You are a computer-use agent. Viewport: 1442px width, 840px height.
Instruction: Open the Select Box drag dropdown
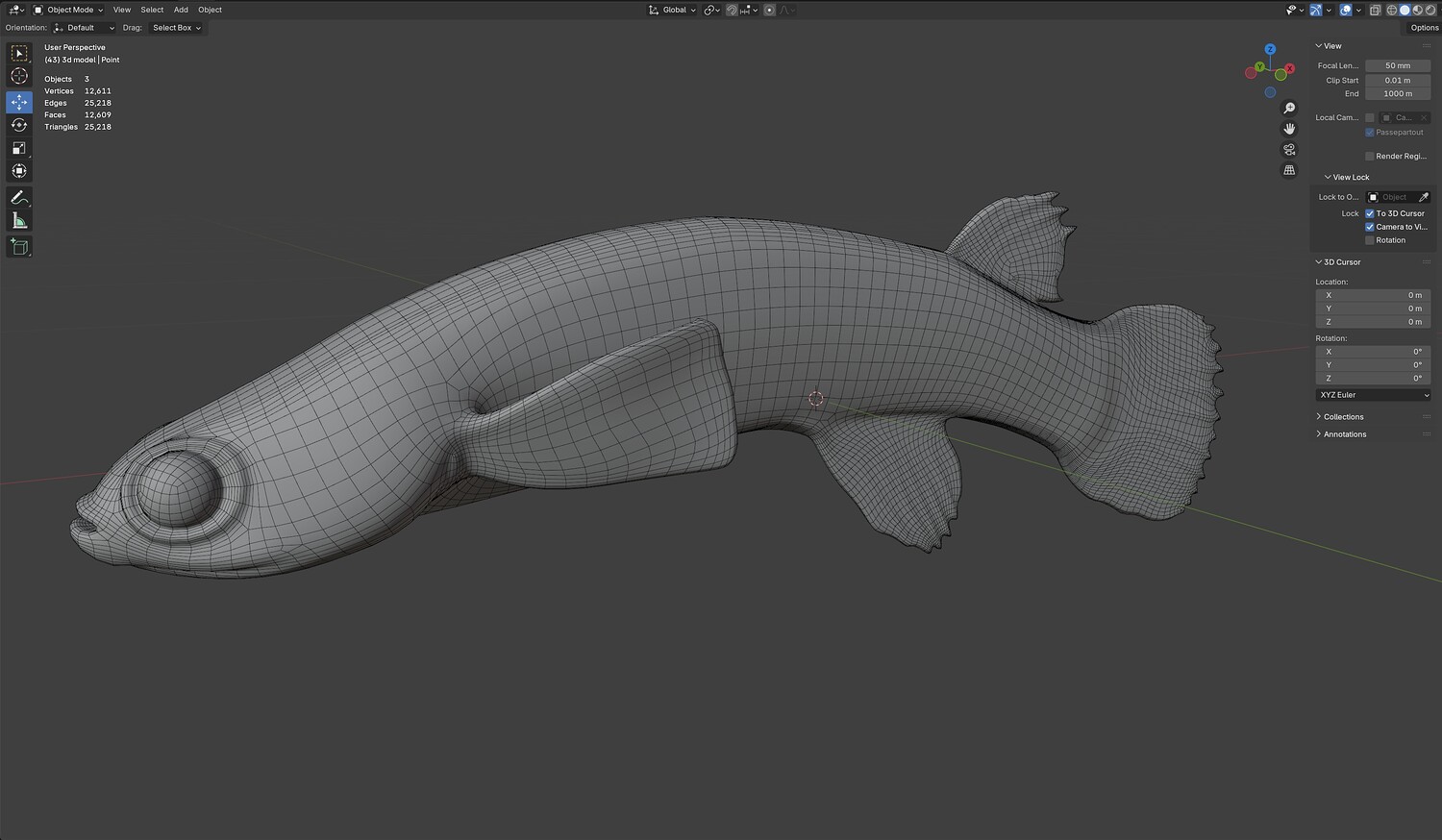pyautogui.click(x=177, y=28)
